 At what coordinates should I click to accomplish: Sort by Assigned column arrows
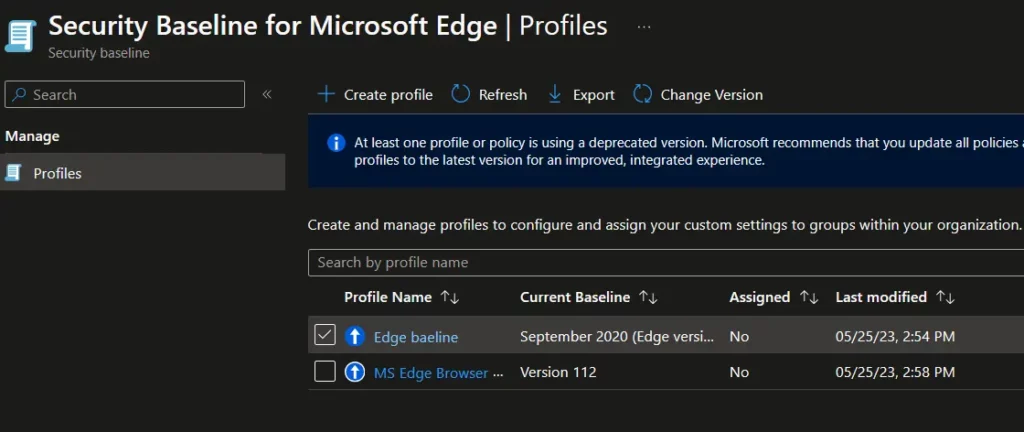(809, 298)
